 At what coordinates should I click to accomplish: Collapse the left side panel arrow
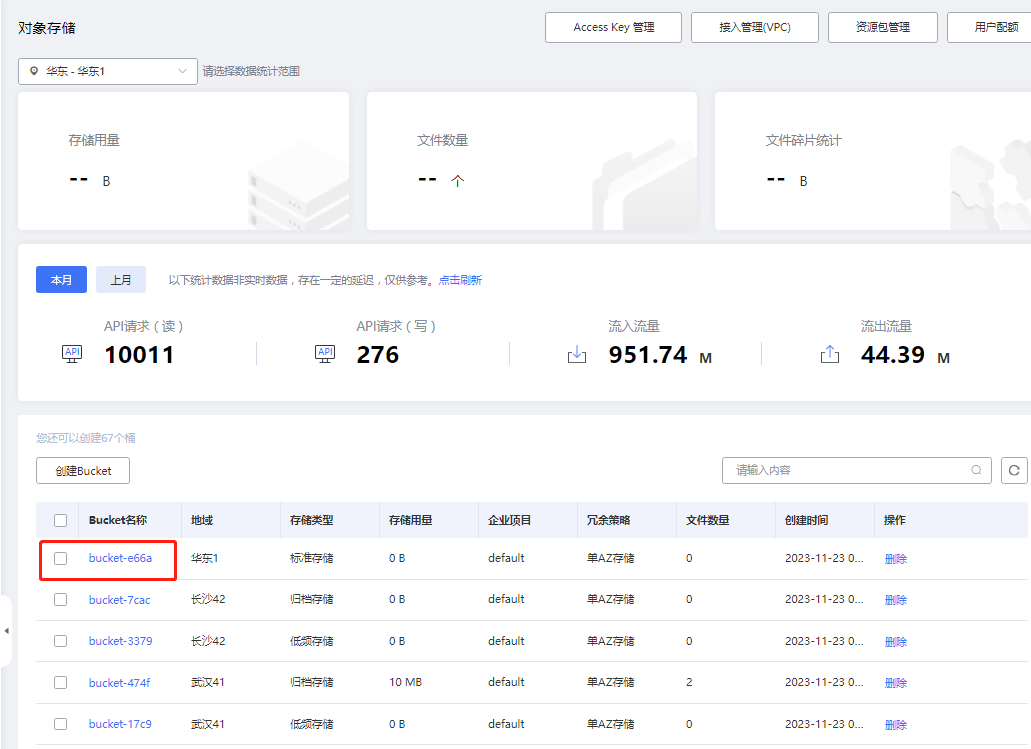[7, 629]
